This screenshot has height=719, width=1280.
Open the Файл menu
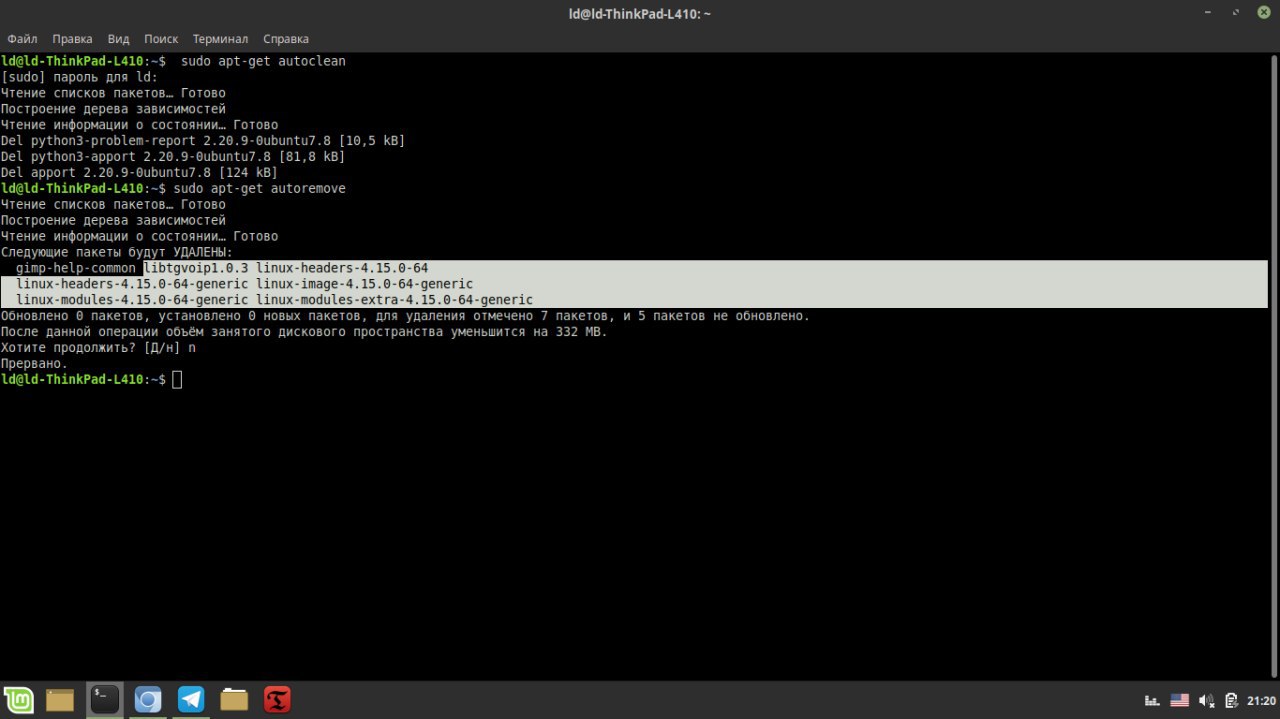pos(22,39)
